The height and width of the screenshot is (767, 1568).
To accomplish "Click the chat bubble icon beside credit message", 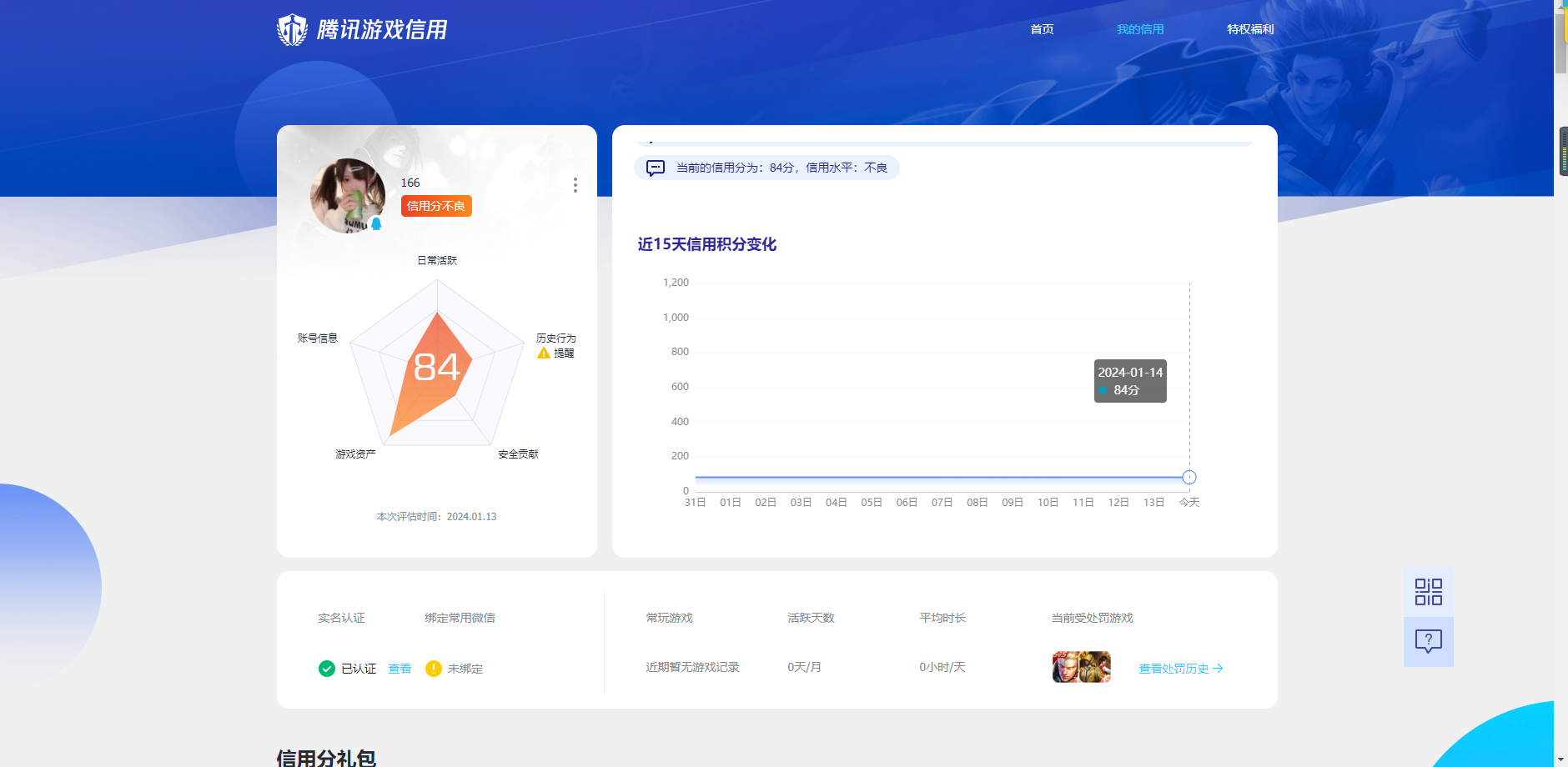I will pos(656,168).
